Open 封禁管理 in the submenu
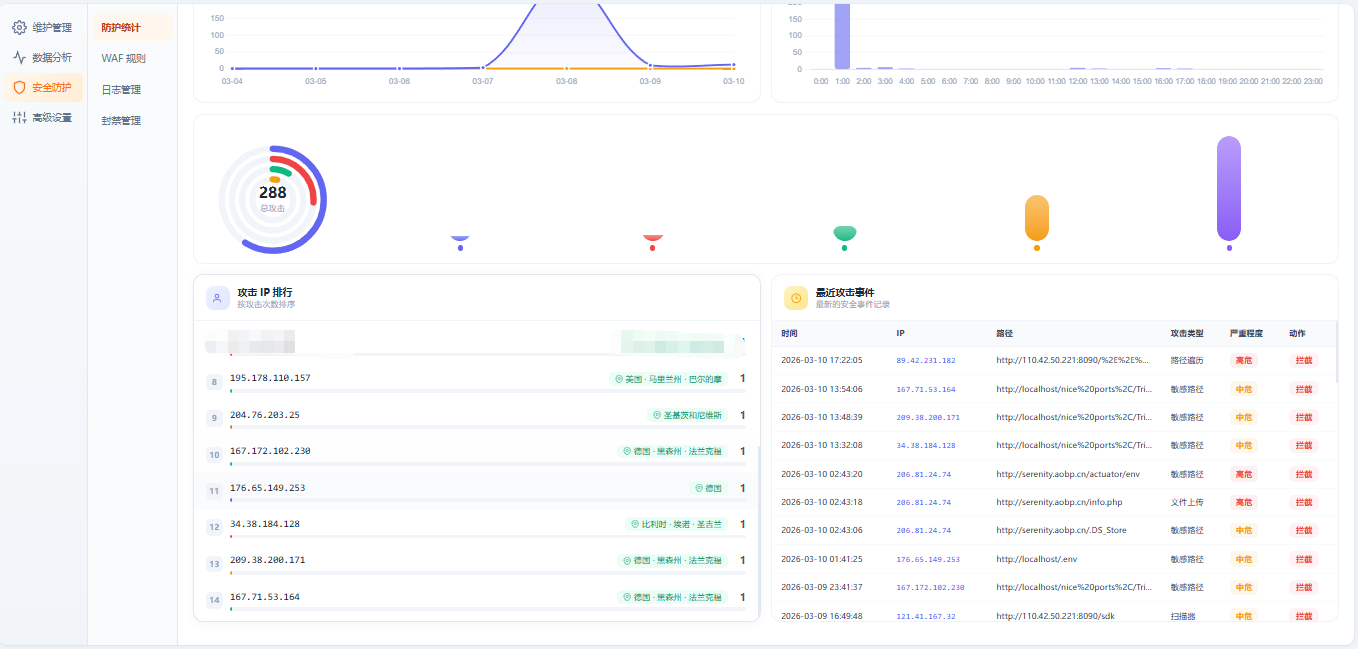 pyautogui.click(x=121, y=121)
